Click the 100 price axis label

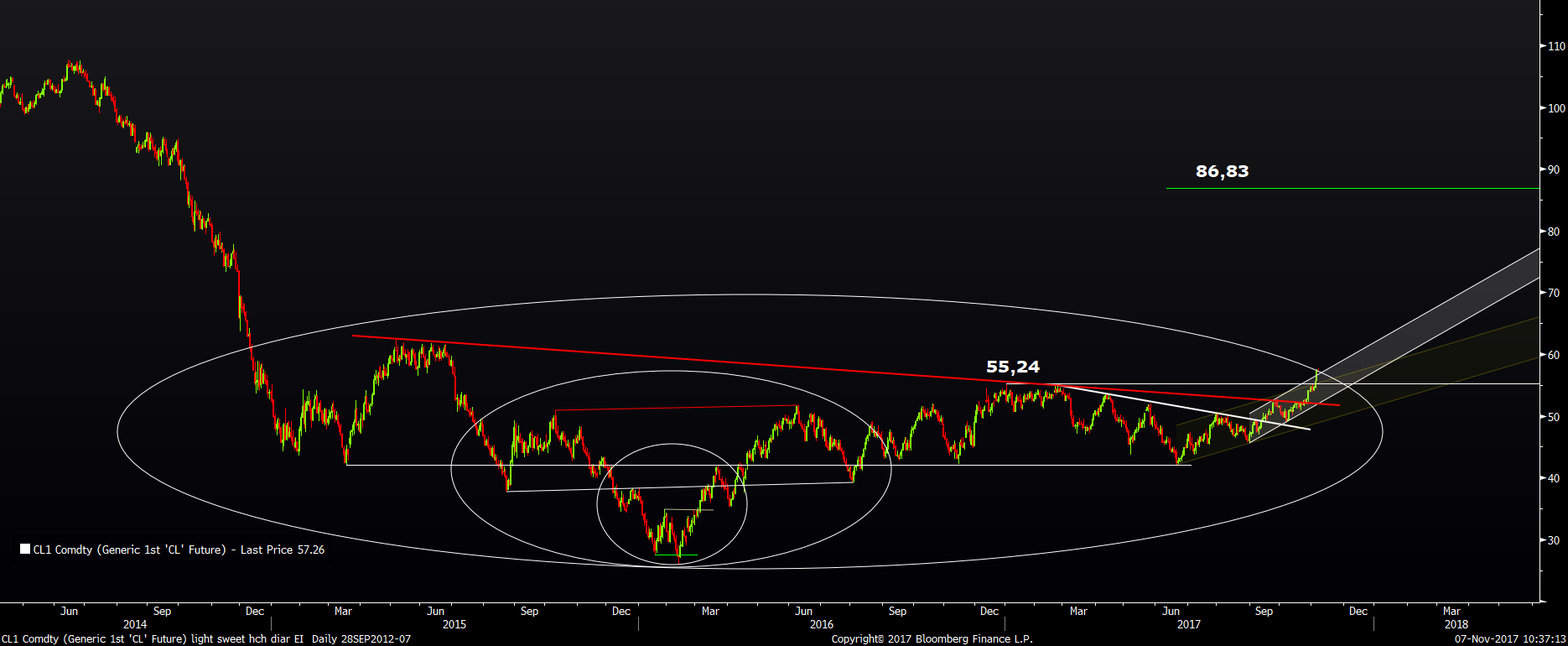click(x=1557, y=108)
